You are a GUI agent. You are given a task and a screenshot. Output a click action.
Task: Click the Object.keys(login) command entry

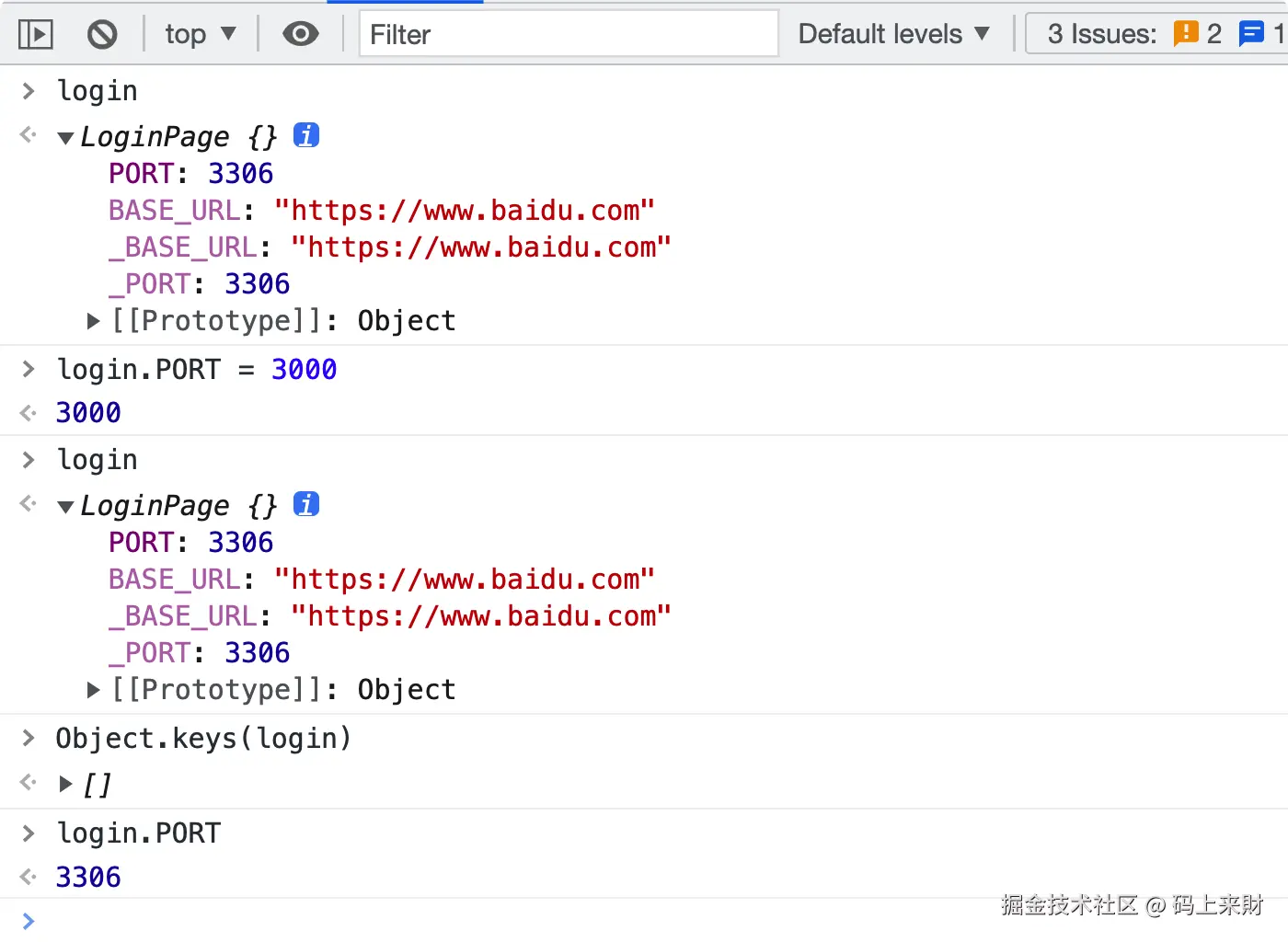pos(203,739)
